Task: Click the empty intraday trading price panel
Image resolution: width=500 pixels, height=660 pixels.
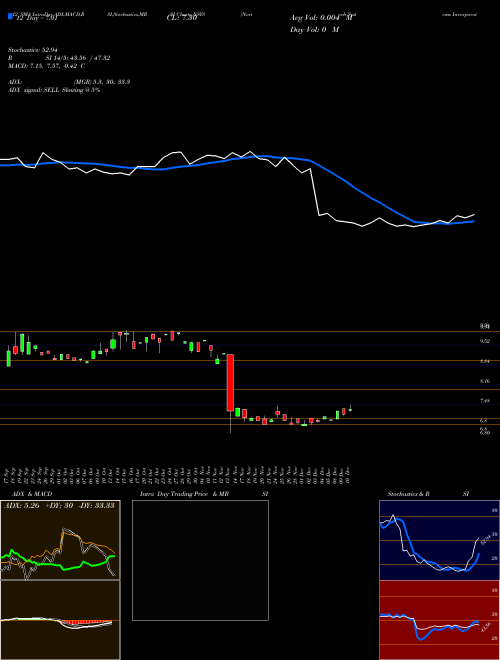Action: pos(200,560)
